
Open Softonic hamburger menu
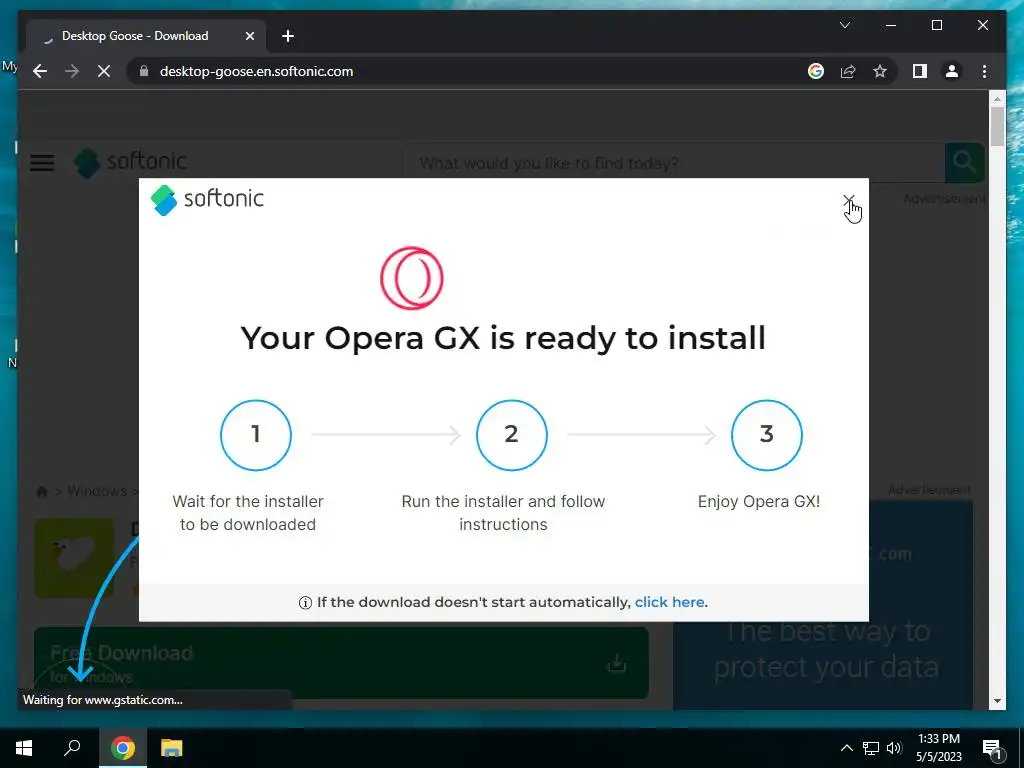coord(42,163)
